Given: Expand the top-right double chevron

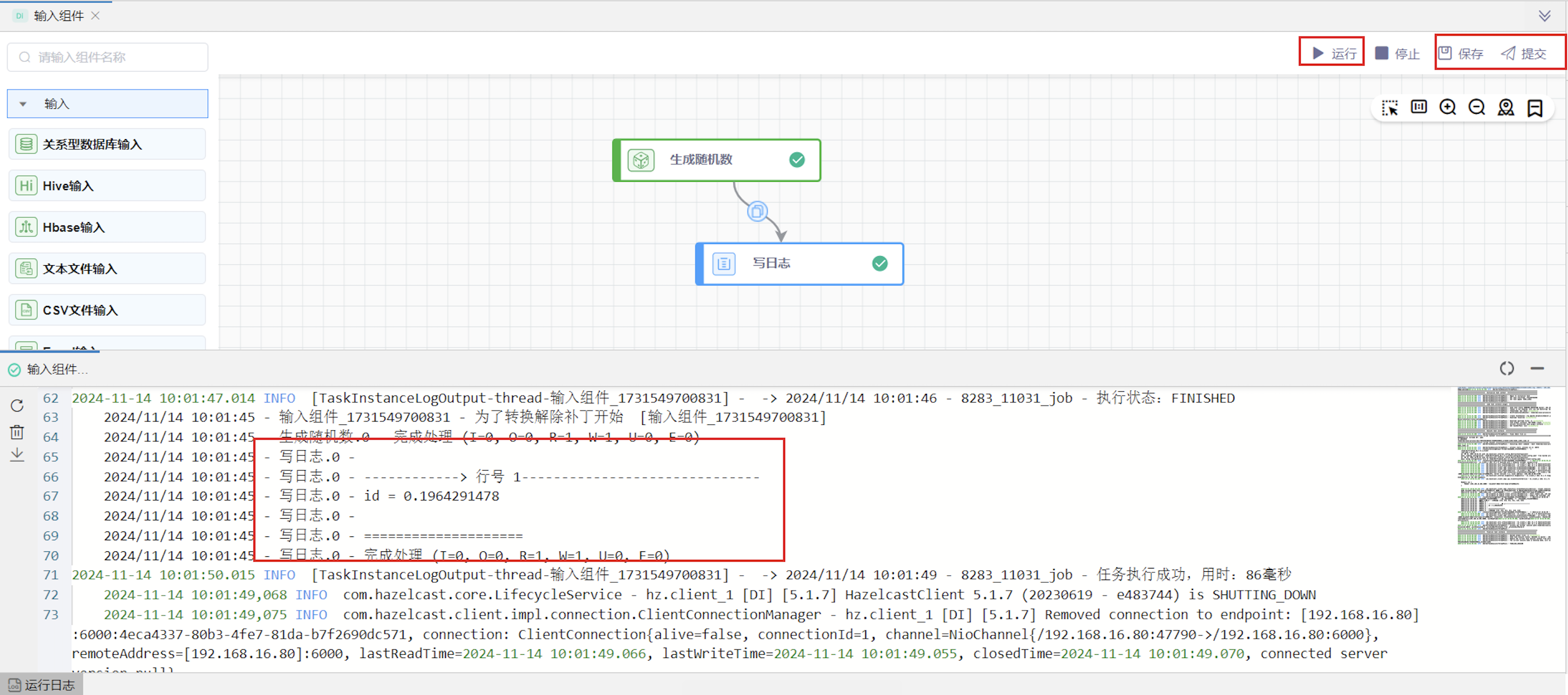Looking at the screenshot, I should coord(1544,16).
